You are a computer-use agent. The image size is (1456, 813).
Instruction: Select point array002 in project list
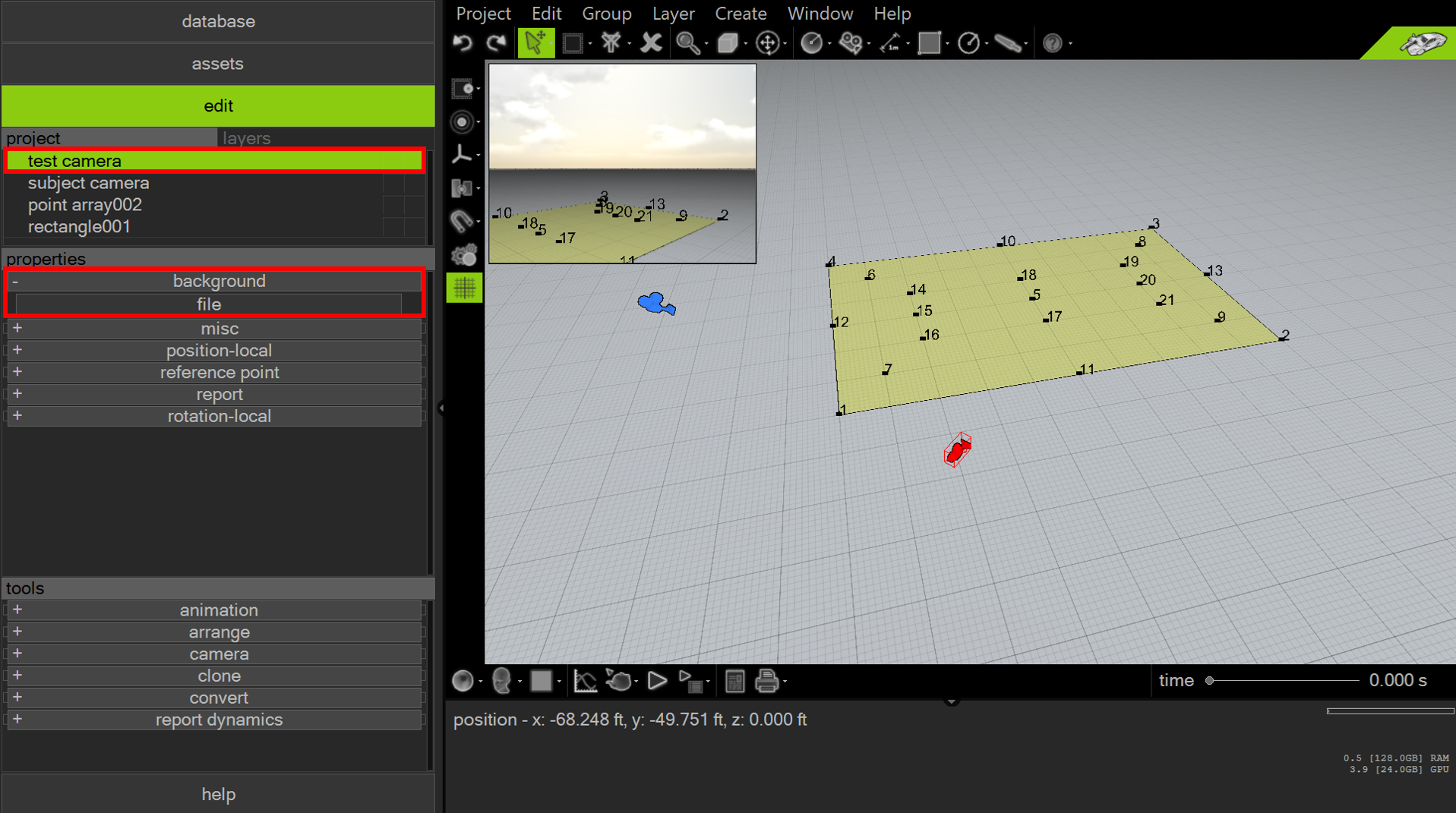pos(85,205)
